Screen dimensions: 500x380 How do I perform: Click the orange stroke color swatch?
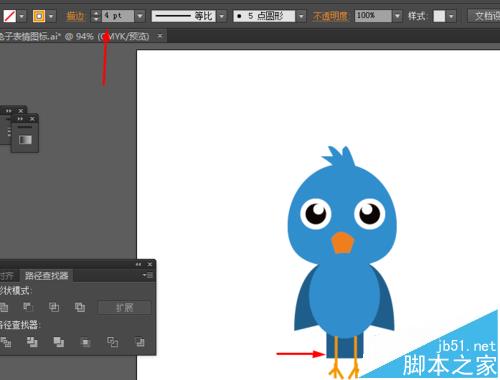pyautogui.click(x=39, y=16)
